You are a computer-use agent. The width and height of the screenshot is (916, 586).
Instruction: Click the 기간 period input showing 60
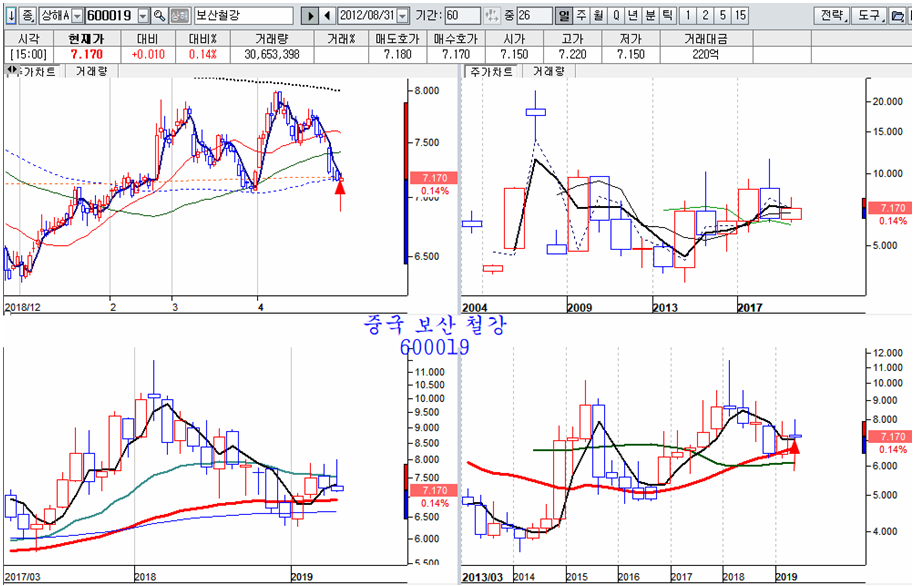(462, 15)
